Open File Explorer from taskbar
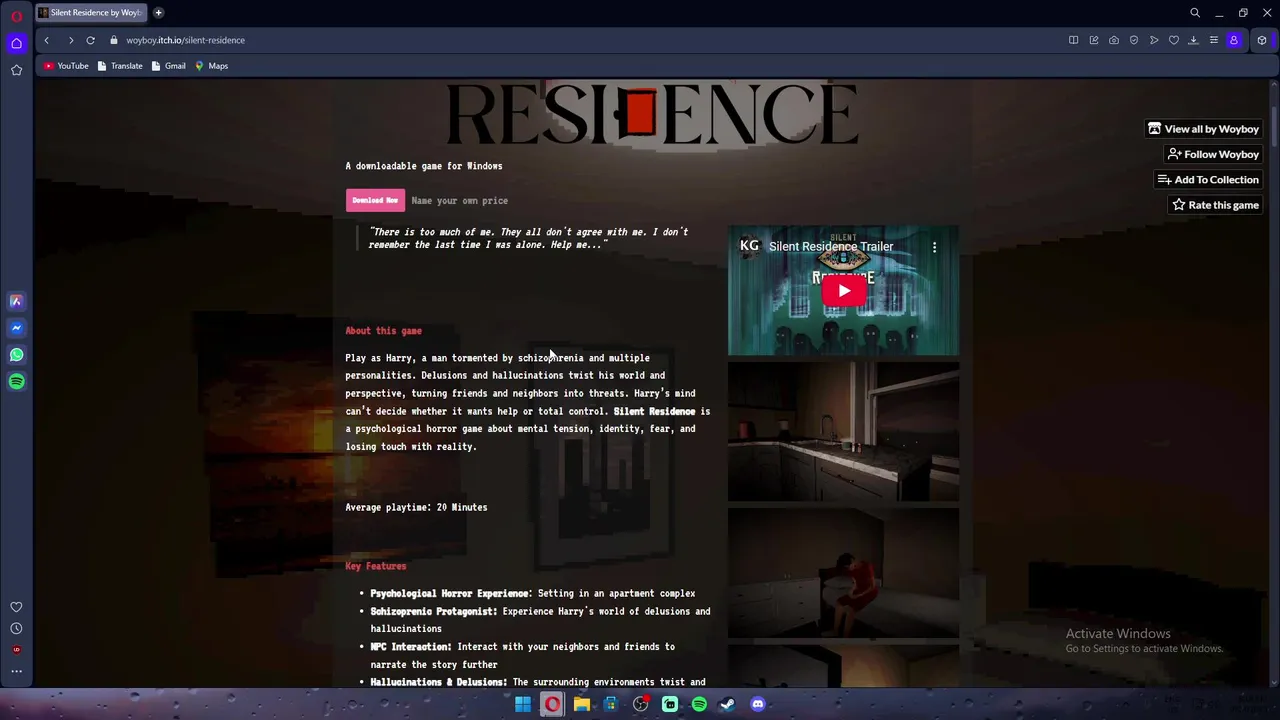This screenshot has width=1280, height=720. (581, 704)
